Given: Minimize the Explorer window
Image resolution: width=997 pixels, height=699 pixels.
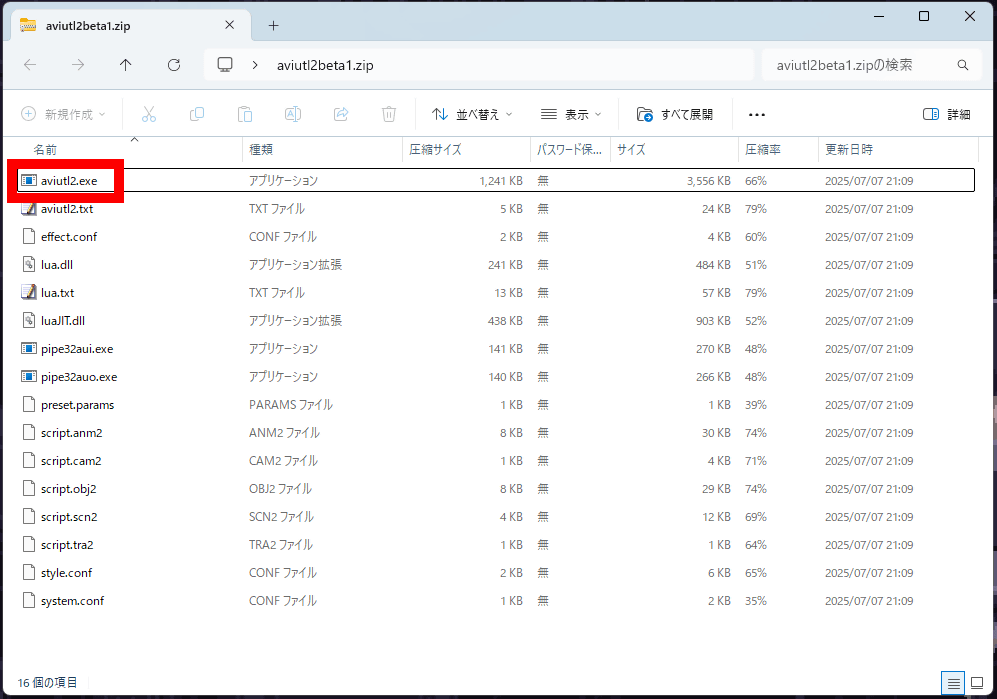Looking at the screenshot, I should (879, 17).
